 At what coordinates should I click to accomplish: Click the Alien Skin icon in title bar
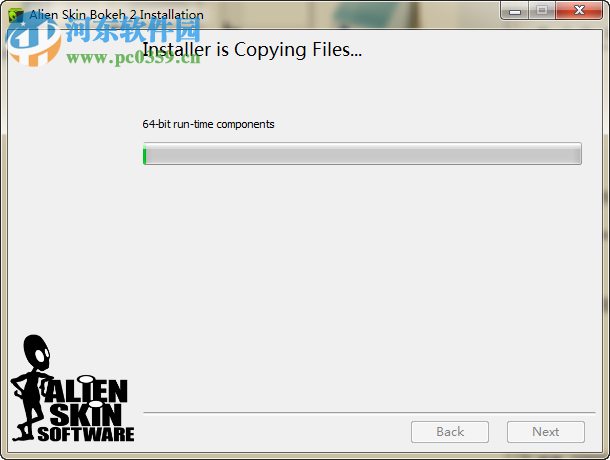pos(16,16)
